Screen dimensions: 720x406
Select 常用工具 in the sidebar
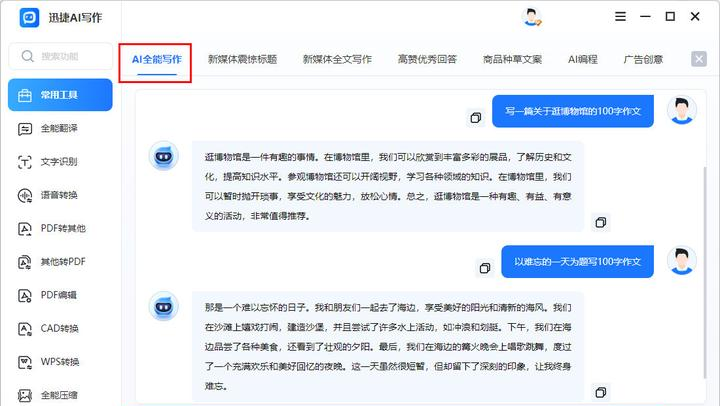60,95
